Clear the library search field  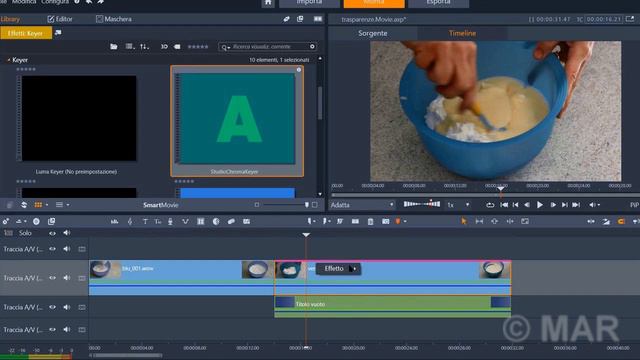pyautogui.click(x=312, y=47)
